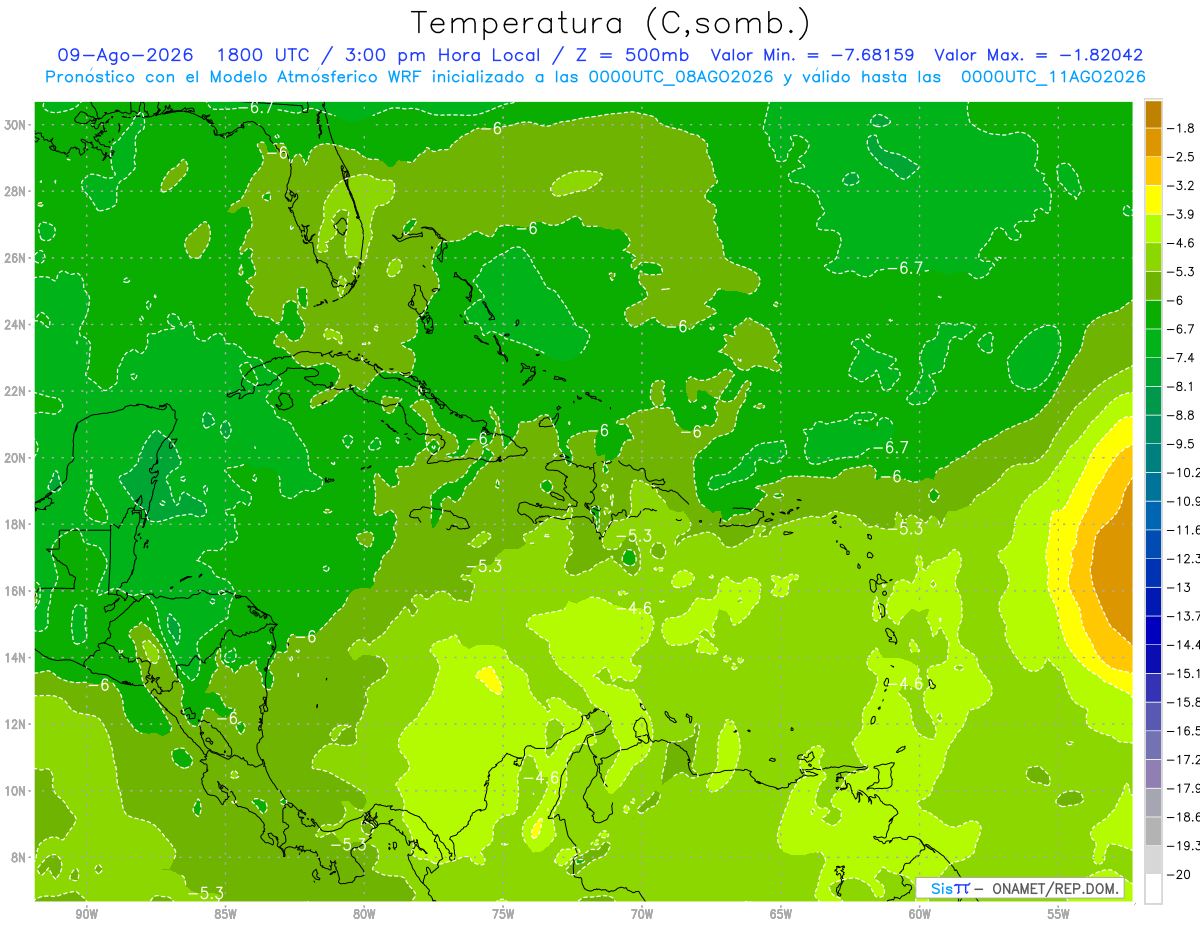Screen dimensions: 1200x927
Task: Click the -18.6 color scale label
Action: [1184, 817]
